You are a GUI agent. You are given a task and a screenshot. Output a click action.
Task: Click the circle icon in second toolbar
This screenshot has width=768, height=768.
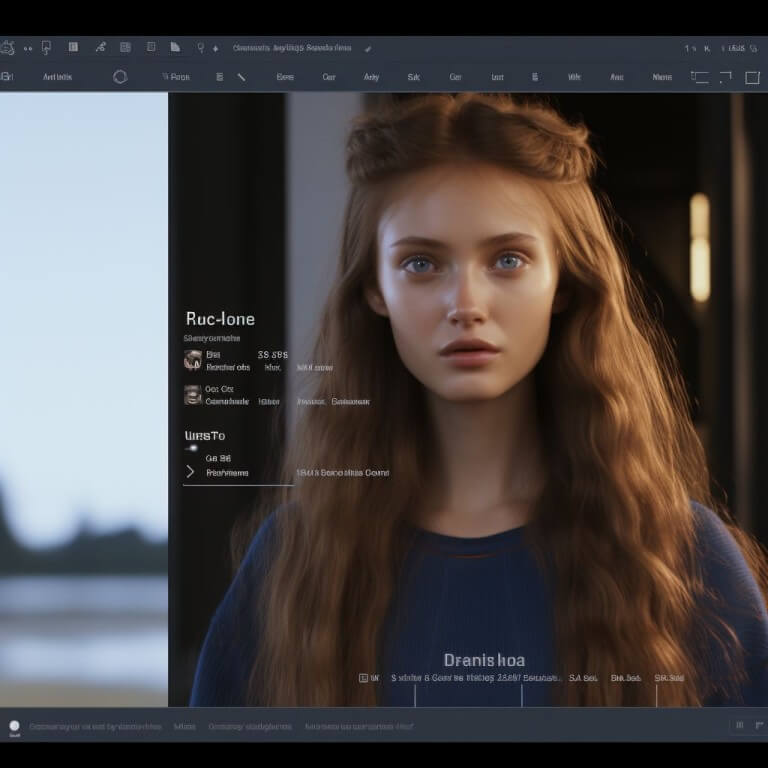[x=120, y=76]
